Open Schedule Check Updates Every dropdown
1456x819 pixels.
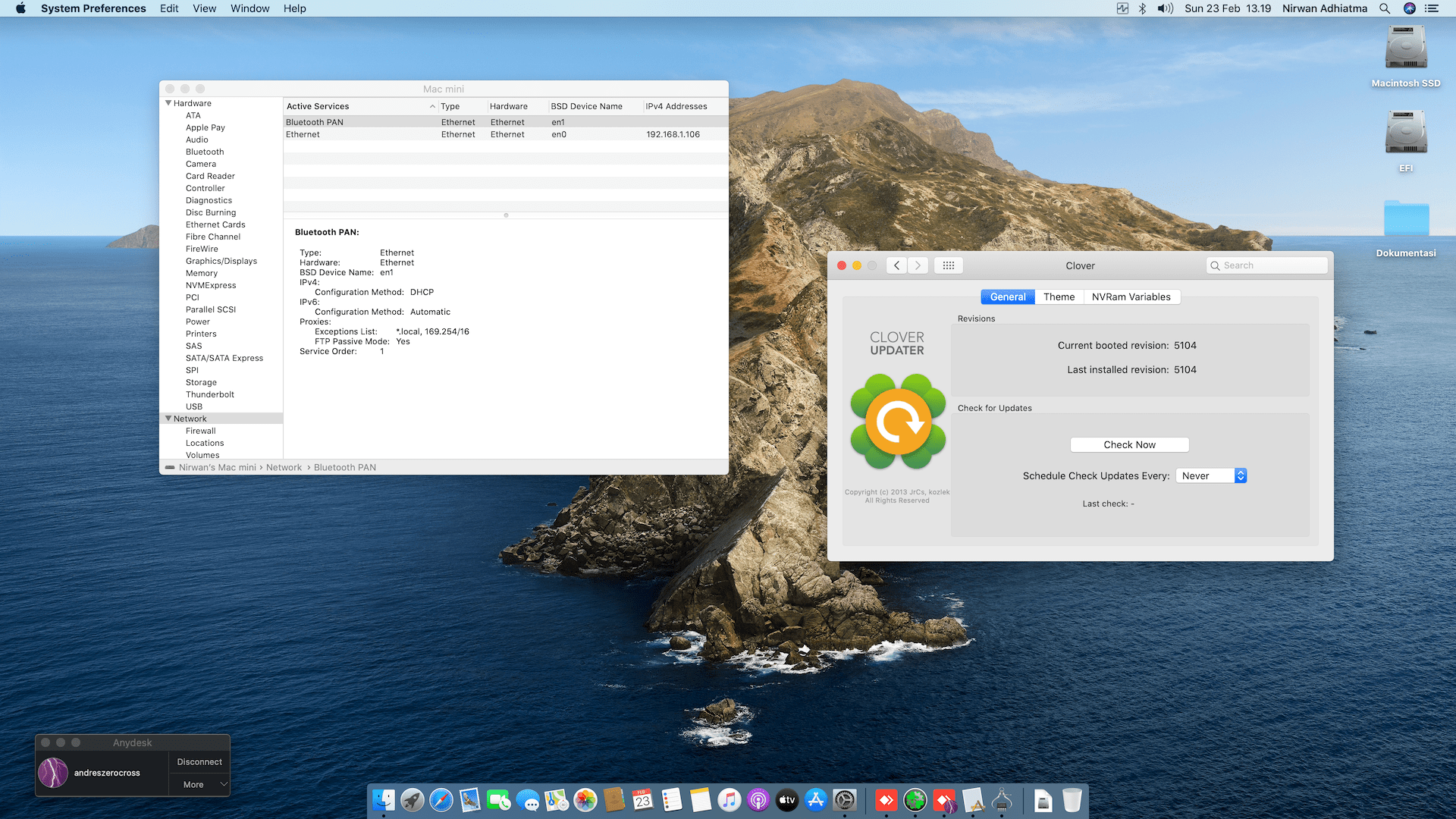click(1211, 475)
